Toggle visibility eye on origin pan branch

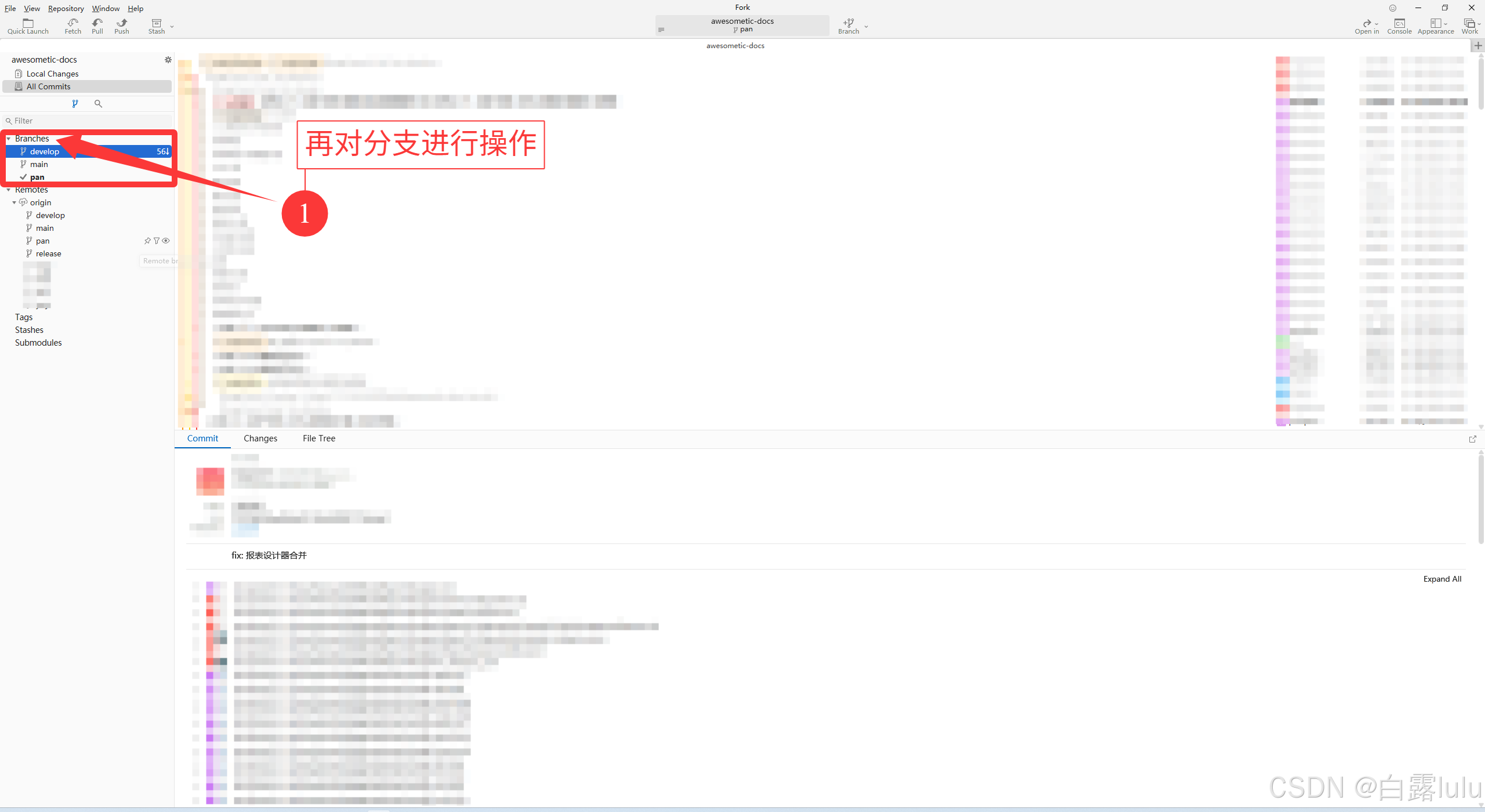click(166, 241)
